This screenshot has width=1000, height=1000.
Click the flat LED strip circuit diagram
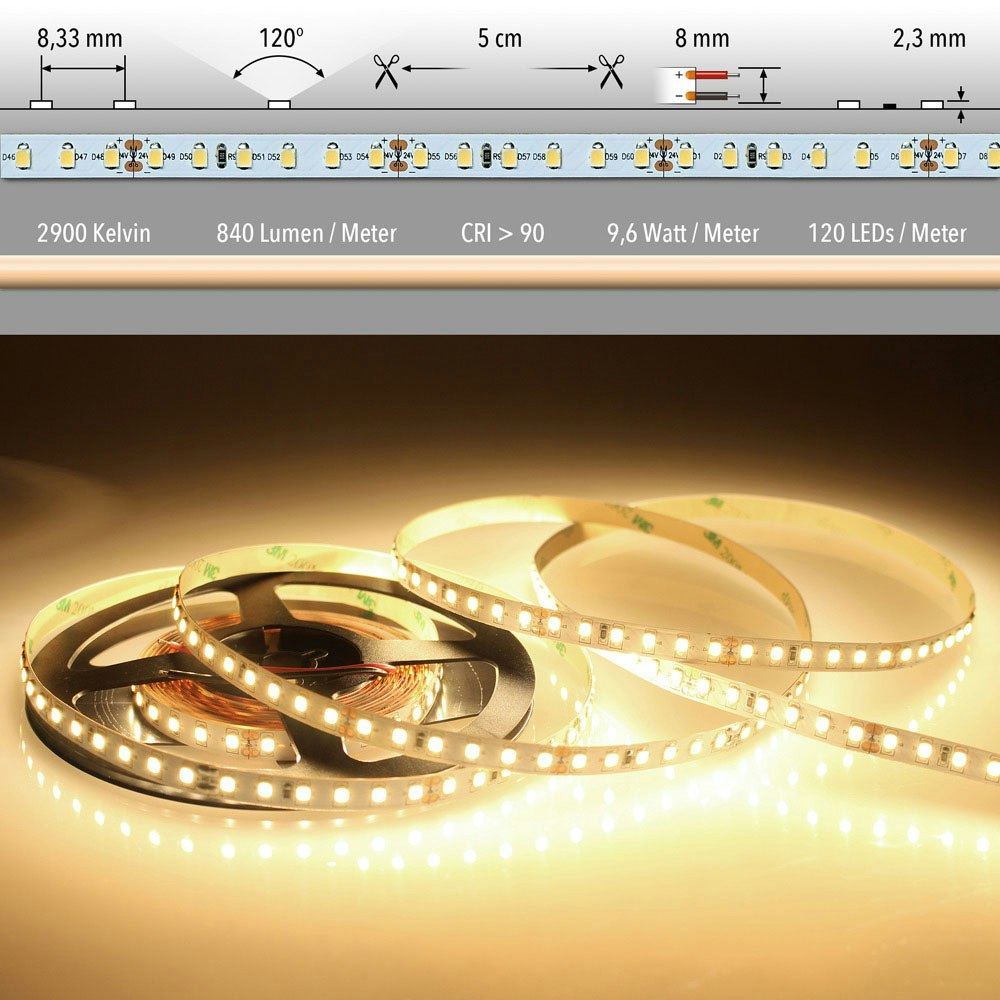500,156
